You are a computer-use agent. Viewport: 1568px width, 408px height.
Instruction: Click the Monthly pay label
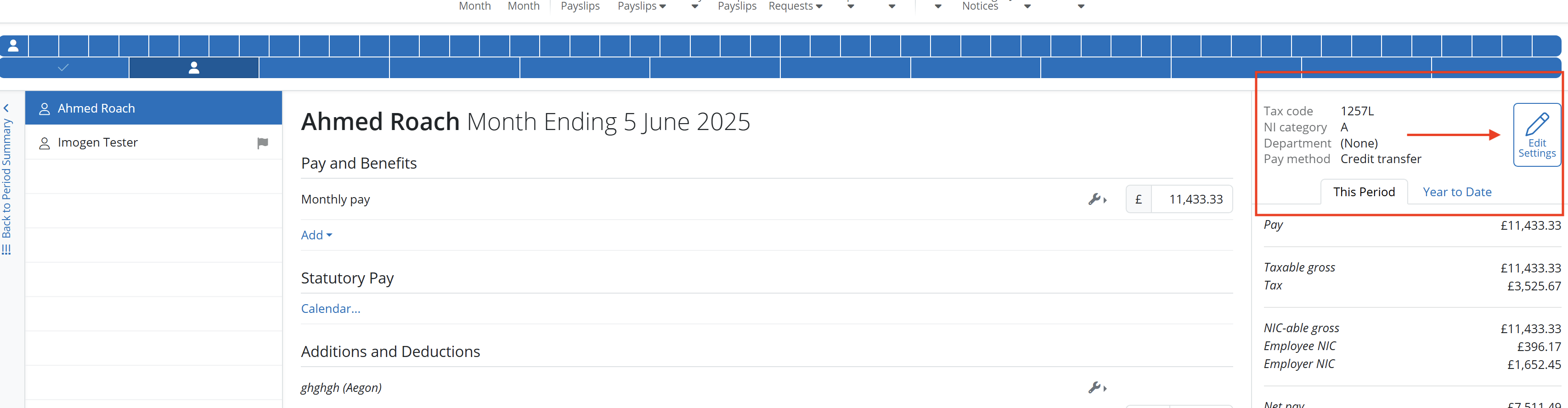point(335,199)
